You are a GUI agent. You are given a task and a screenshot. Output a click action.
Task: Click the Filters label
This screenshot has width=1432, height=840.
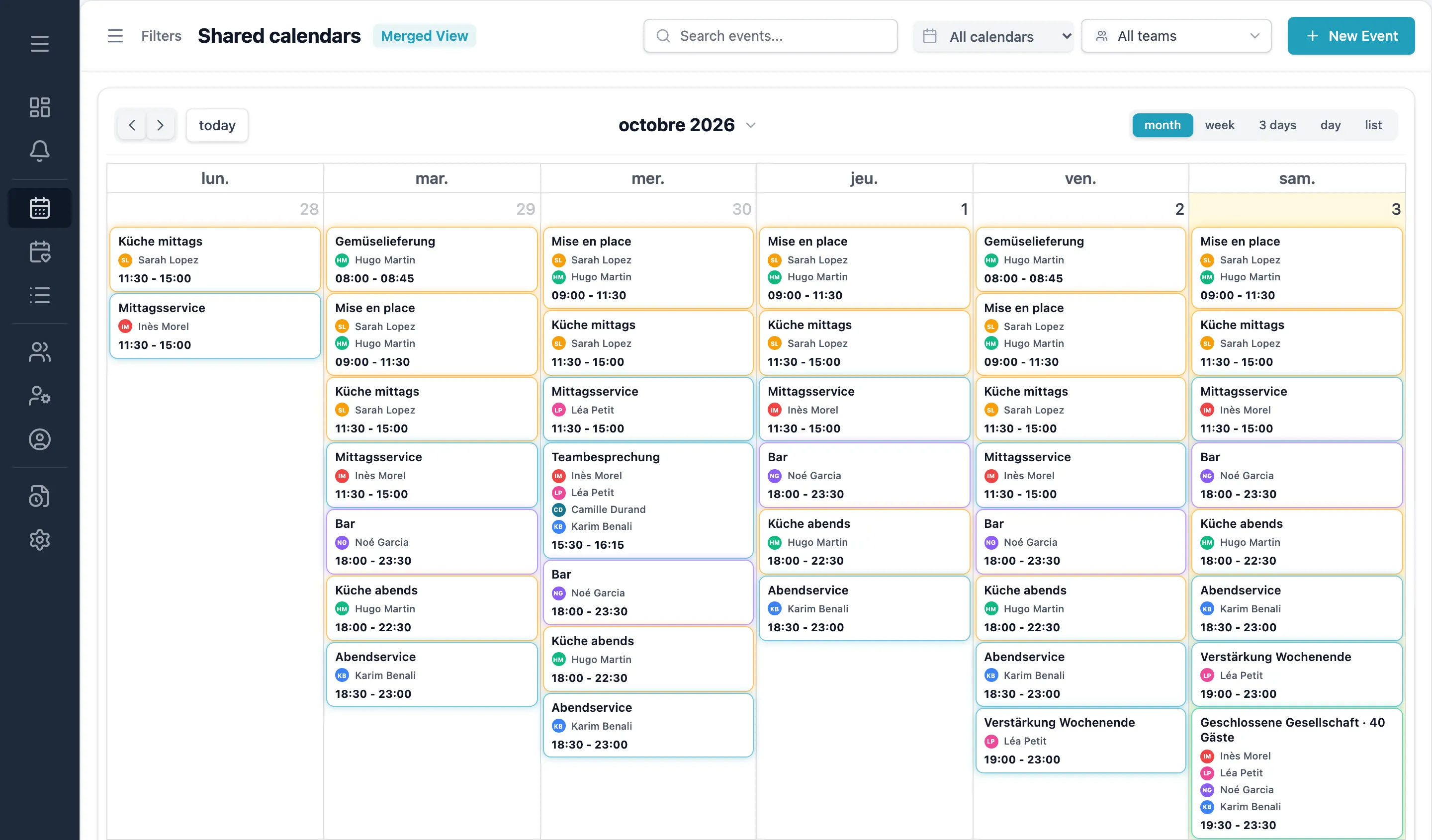tap(161, 36)
